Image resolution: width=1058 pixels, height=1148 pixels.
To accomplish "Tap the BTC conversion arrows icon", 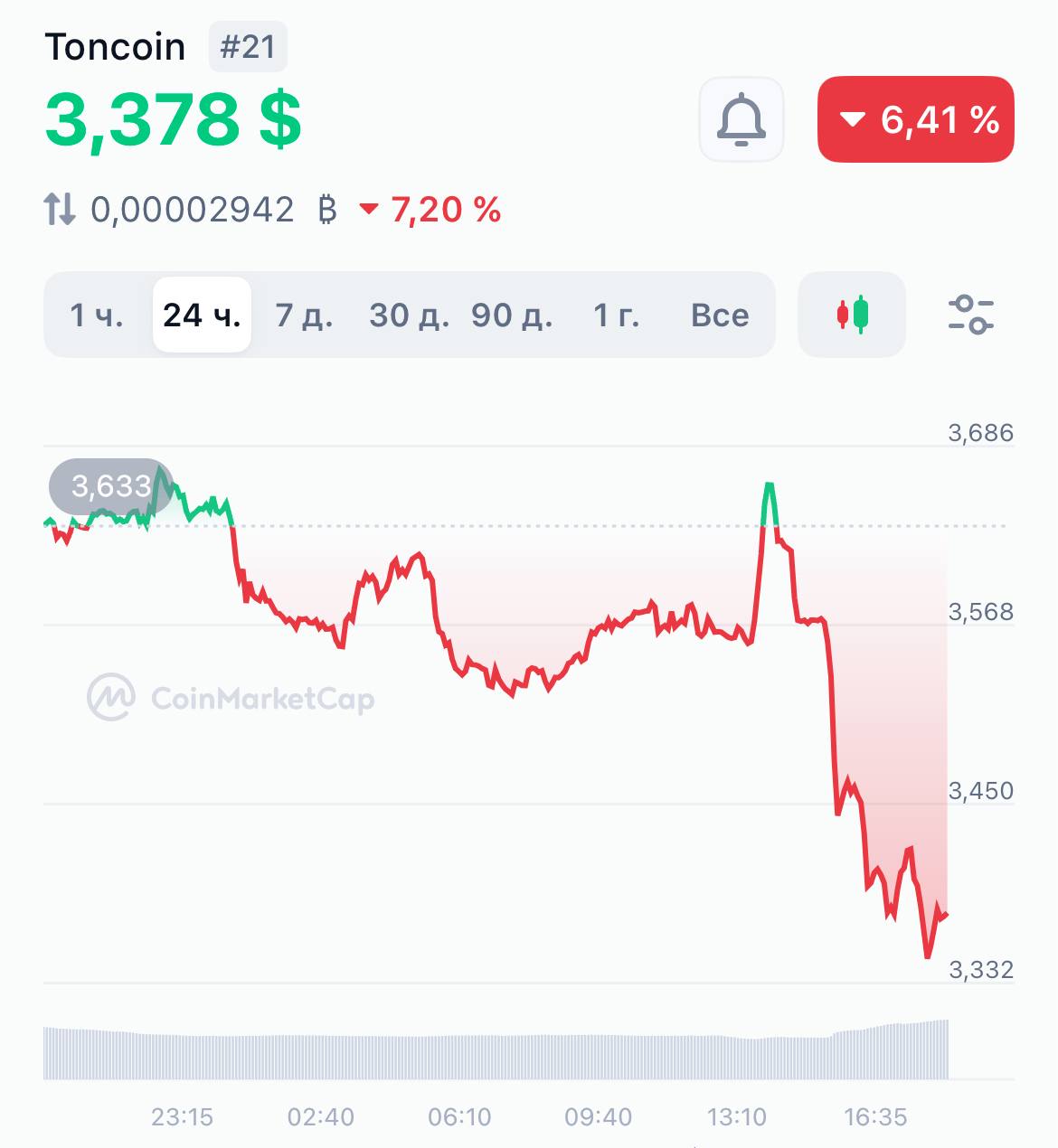I will [x=60, y=210].
